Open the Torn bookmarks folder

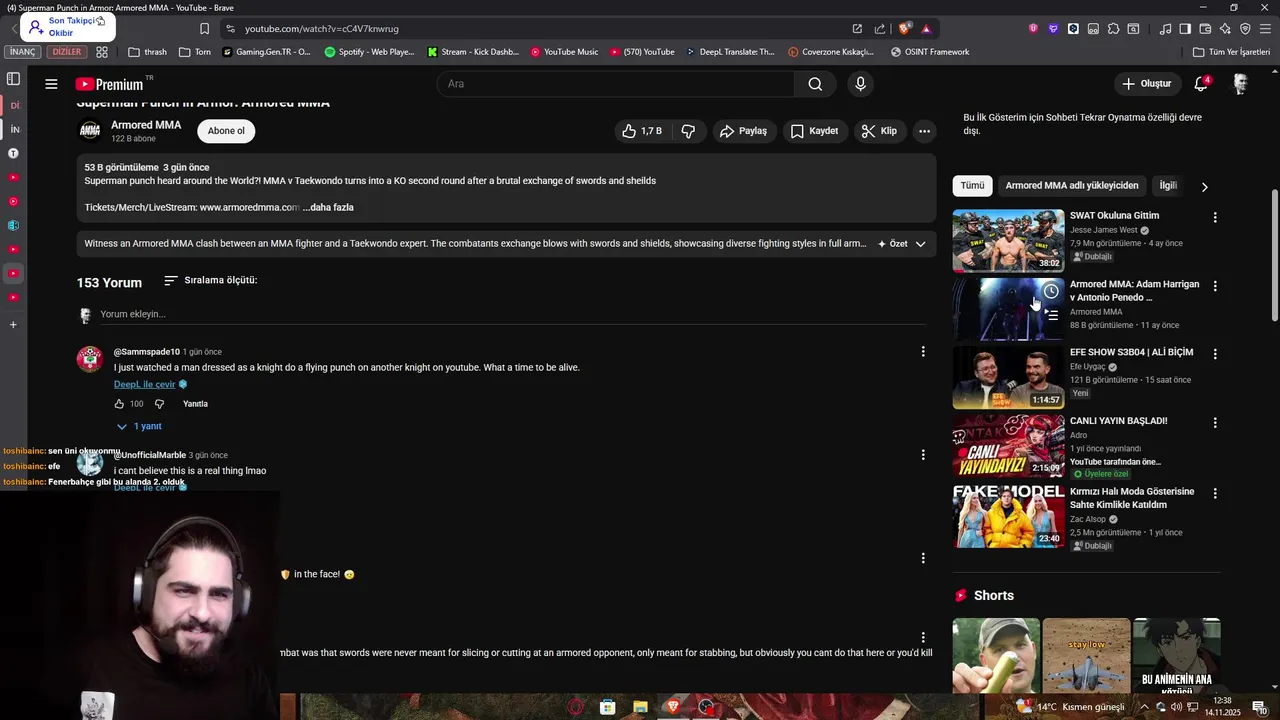point(195,52)
